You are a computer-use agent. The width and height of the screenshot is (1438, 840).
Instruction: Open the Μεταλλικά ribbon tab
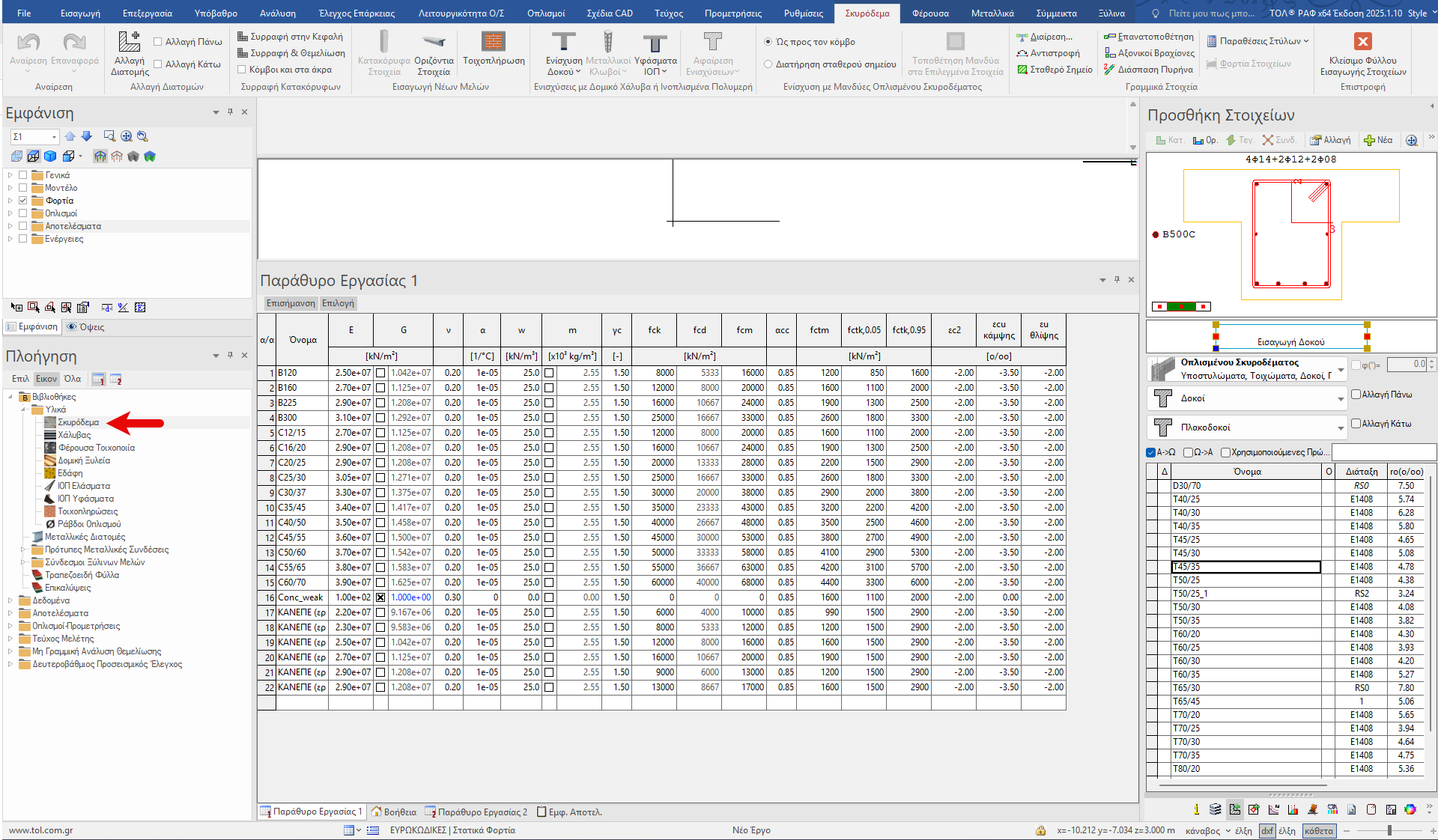pos(992,13)
